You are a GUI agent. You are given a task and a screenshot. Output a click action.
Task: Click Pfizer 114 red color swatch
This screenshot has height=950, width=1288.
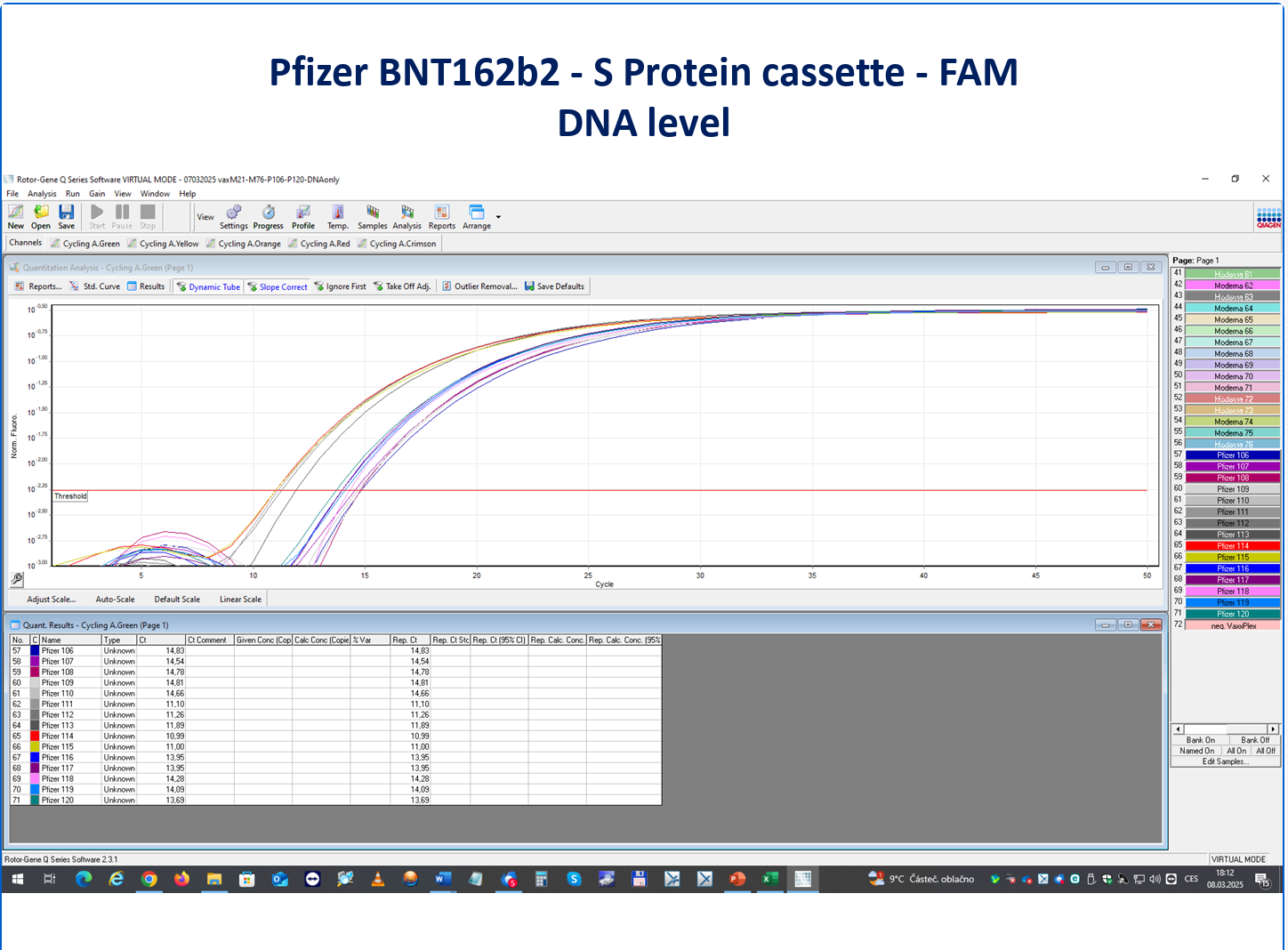(35, 737)
